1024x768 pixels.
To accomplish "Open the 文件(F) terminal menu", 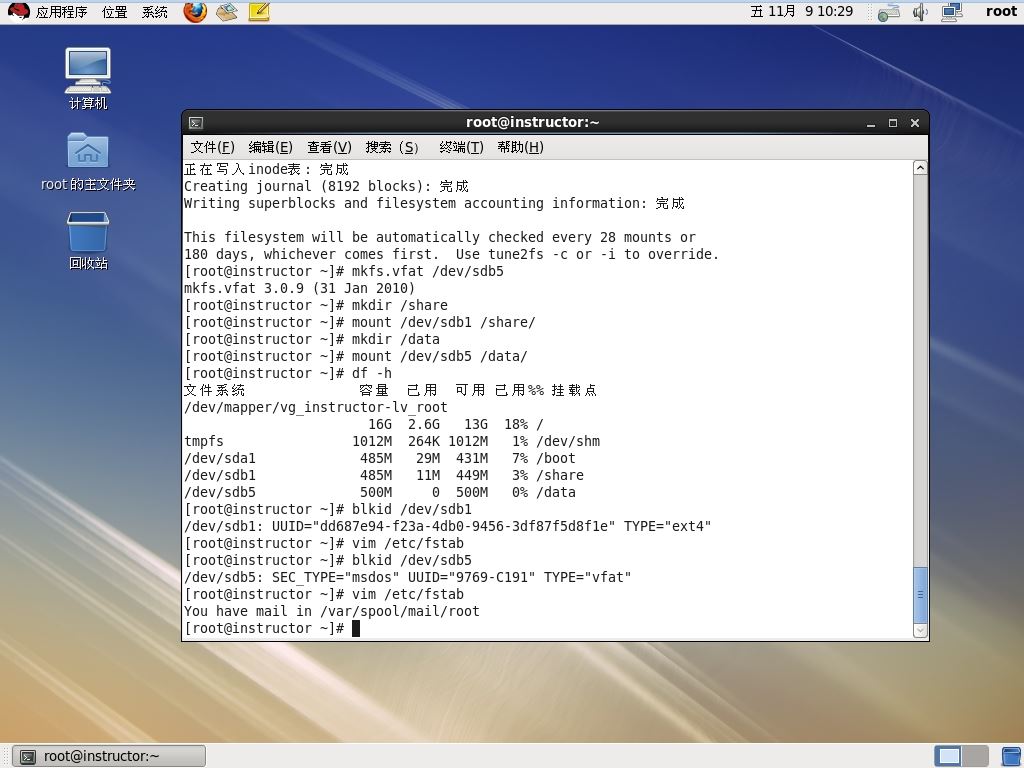I will 212,147.
